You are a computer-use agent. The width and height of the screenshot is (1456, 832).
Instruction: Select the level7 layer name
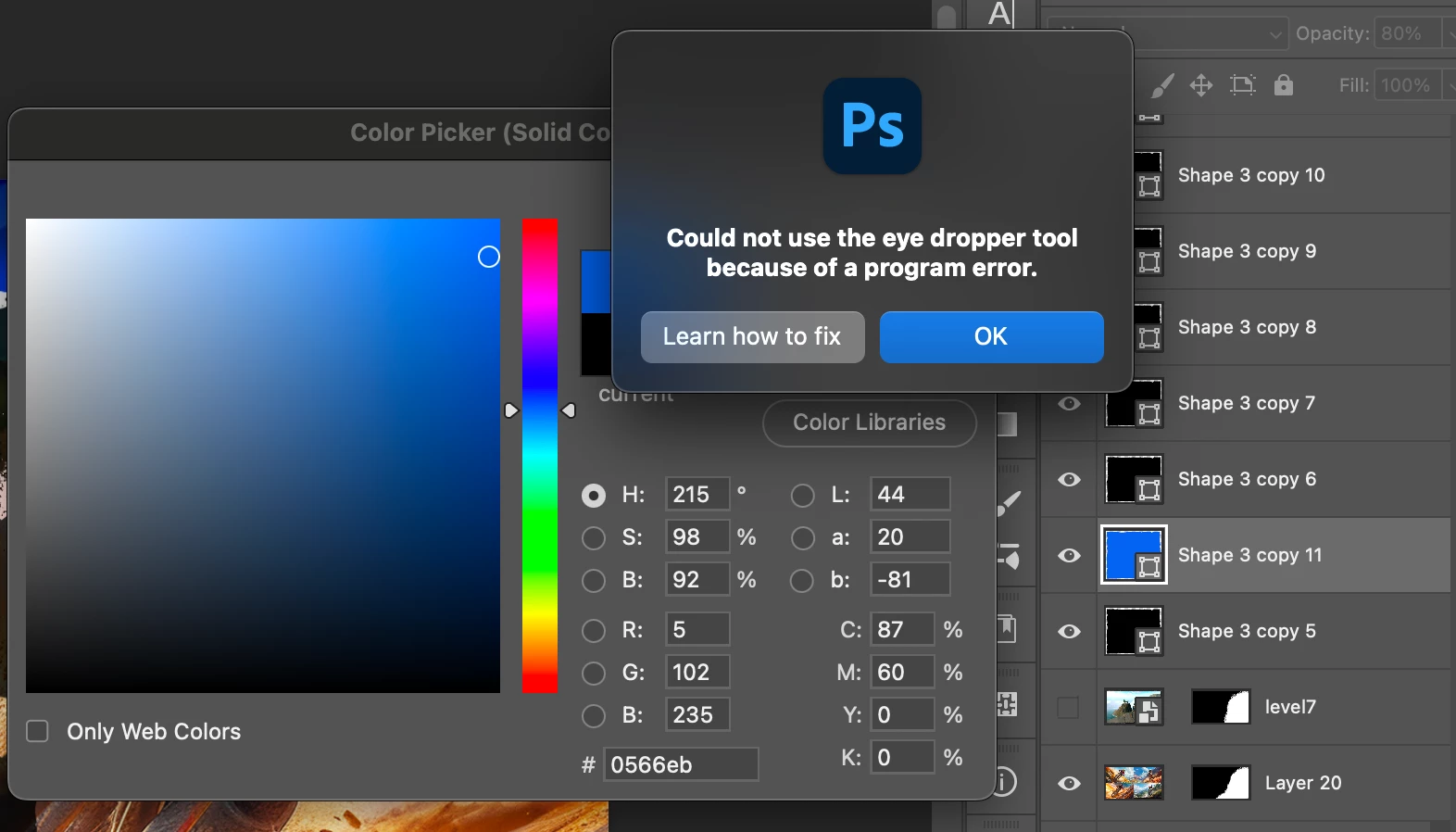tap(1290, 707)
